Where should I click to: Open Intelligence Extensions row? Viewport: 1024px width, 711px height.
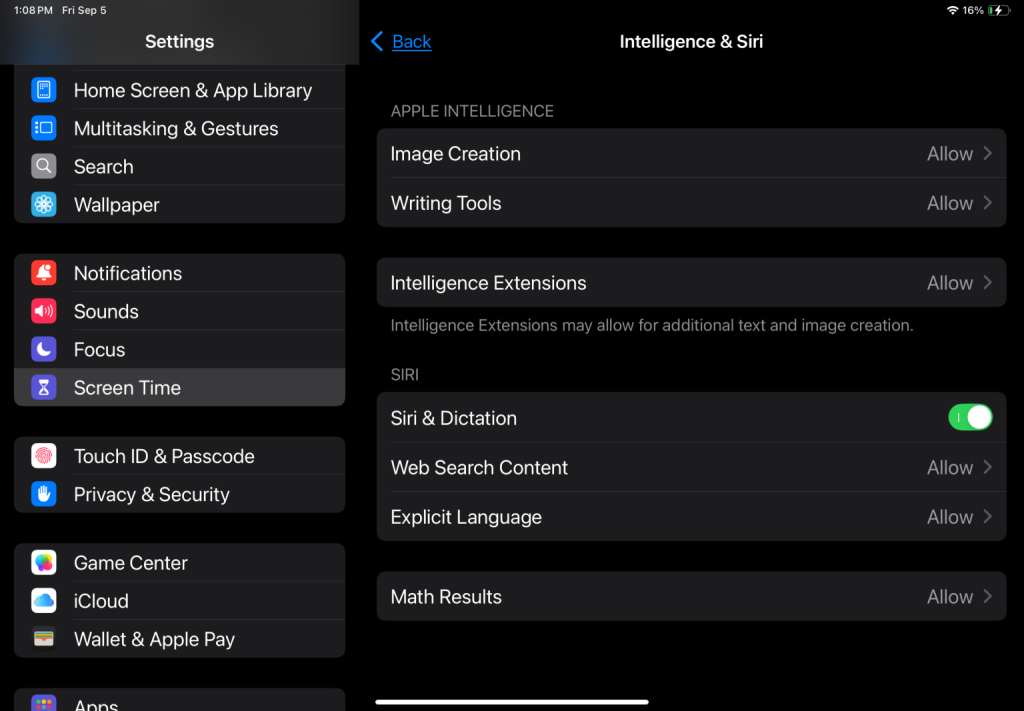pos(690,283)
